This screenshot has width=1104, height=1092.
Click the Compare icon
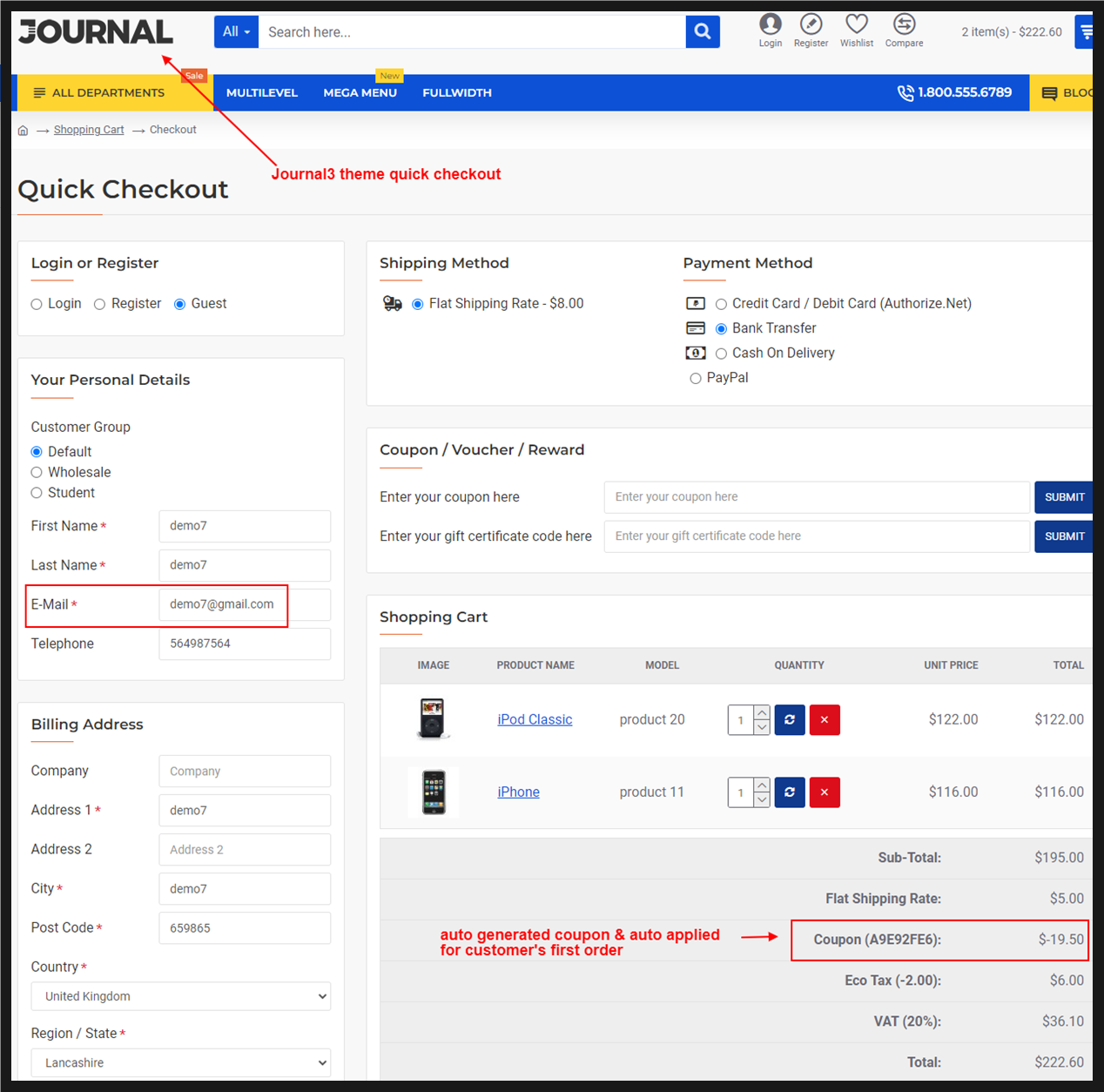tap(904, 24)
